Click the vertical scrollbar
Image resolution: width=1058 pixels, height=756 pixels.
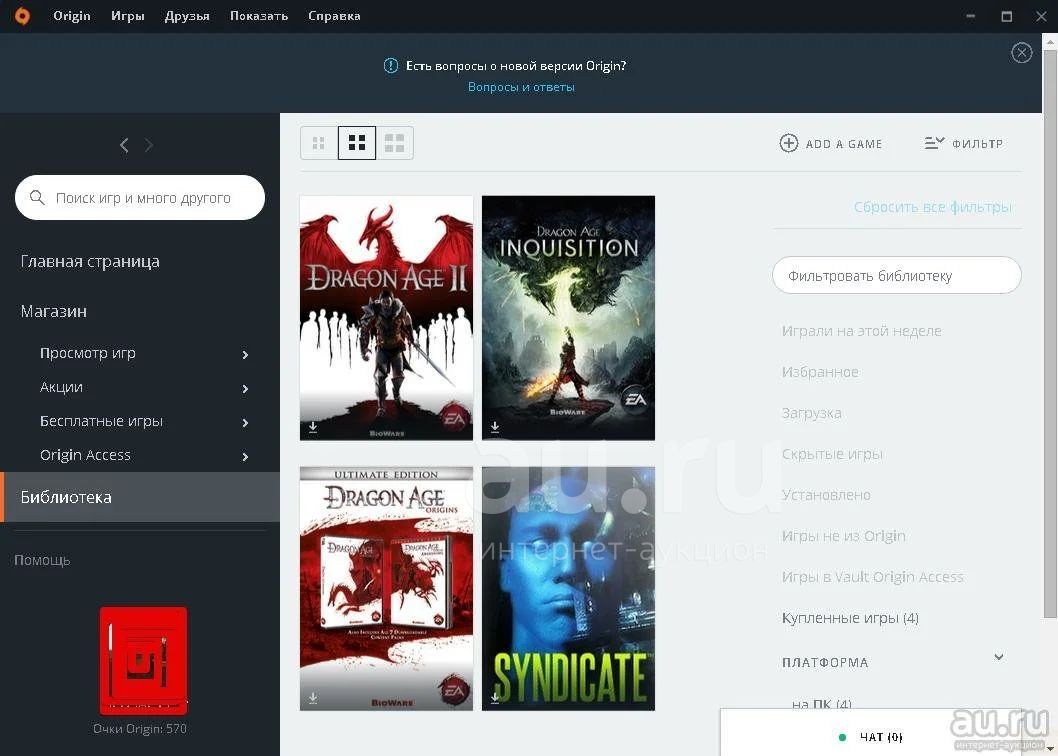1050,331
